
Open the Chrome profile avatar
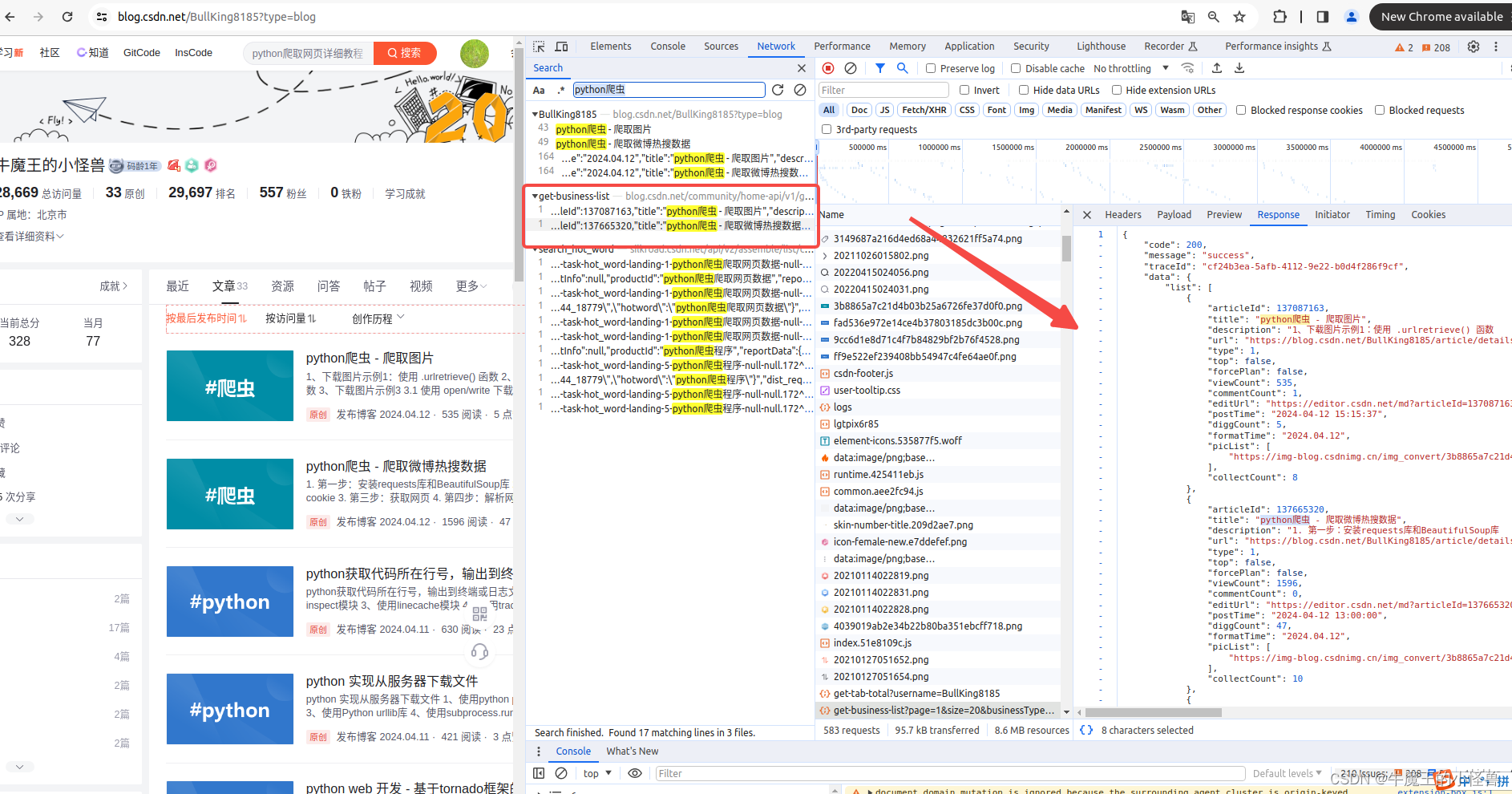click(x=1351, y=16)
